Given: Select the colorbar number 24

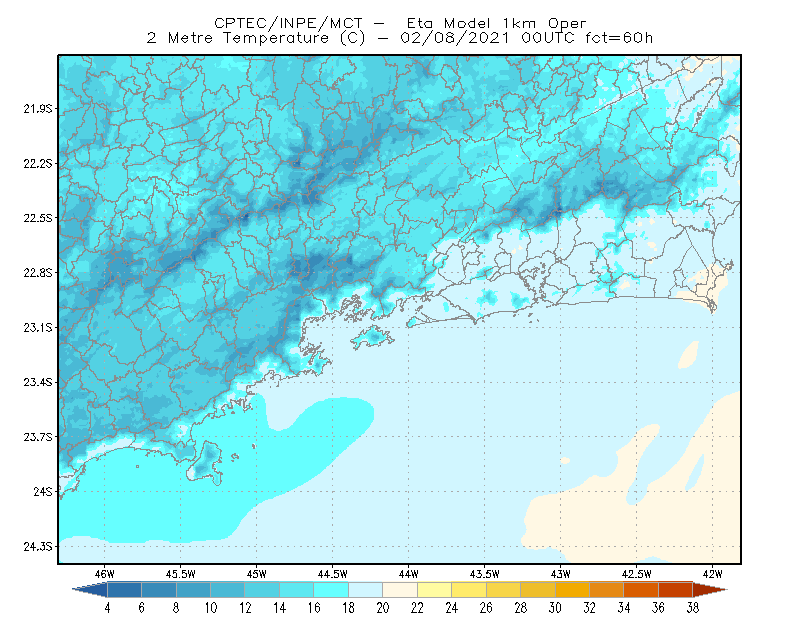Looking at the screenshot, I should [452, 608].
